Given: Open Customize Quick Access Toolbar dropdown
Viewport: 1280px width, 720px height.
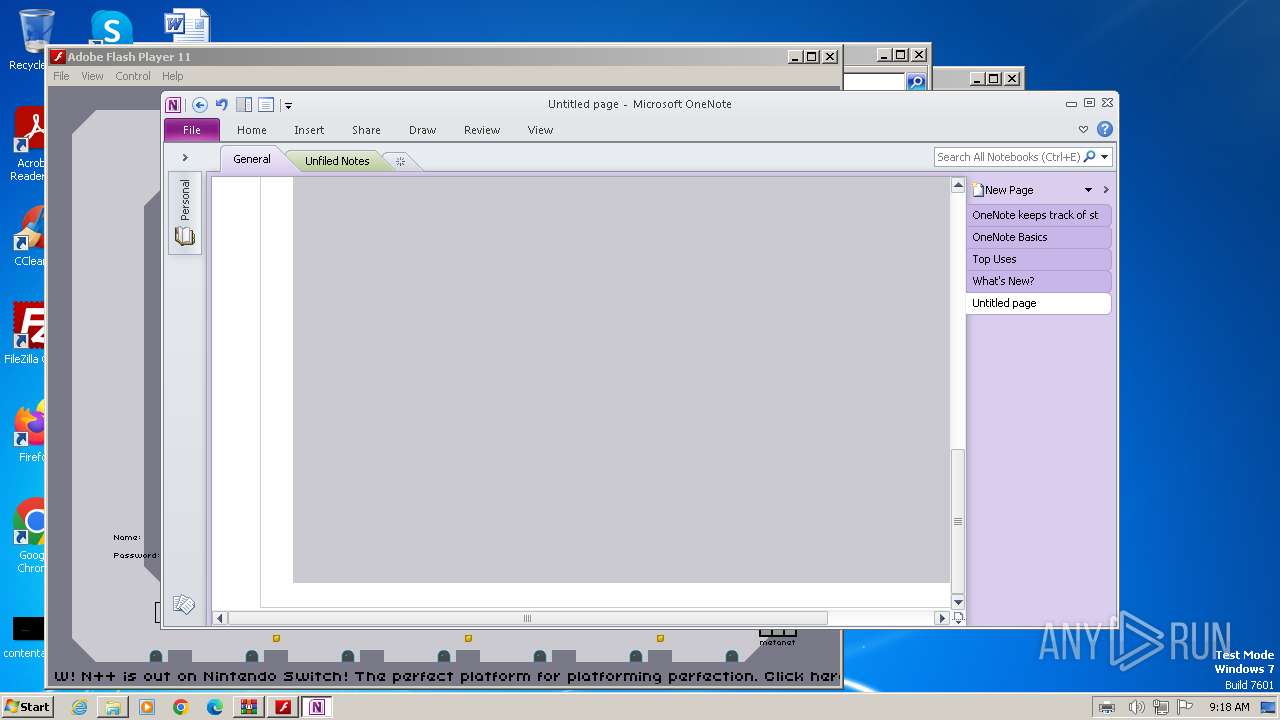Looking at the screenshot, I should [287, 105].
